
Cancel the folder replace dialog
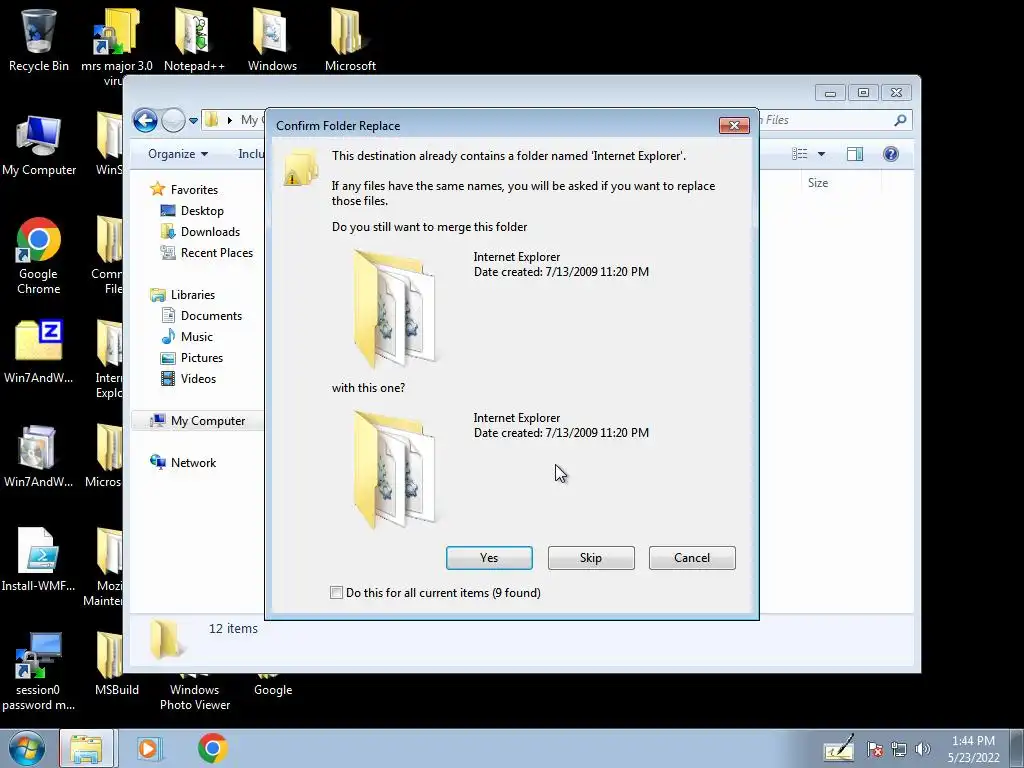coord(692,558)
